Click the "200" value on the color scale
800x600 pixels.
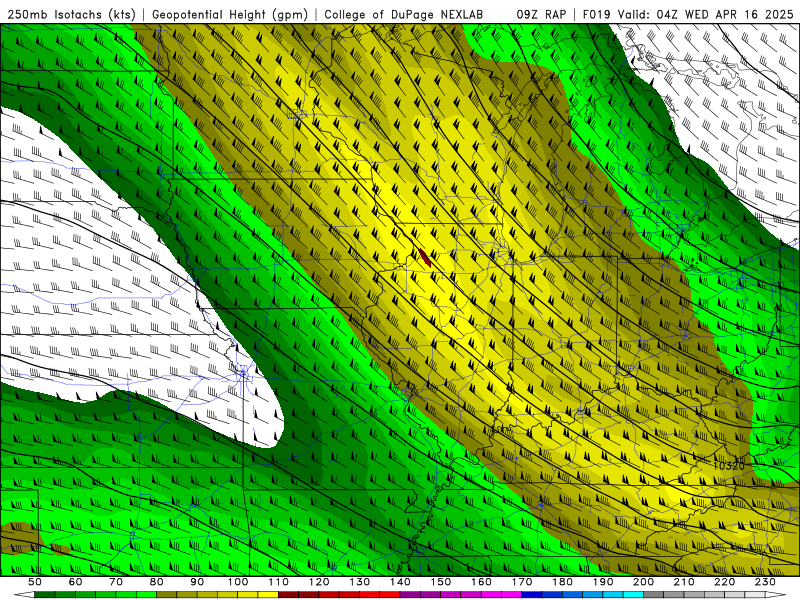(643, 582)
